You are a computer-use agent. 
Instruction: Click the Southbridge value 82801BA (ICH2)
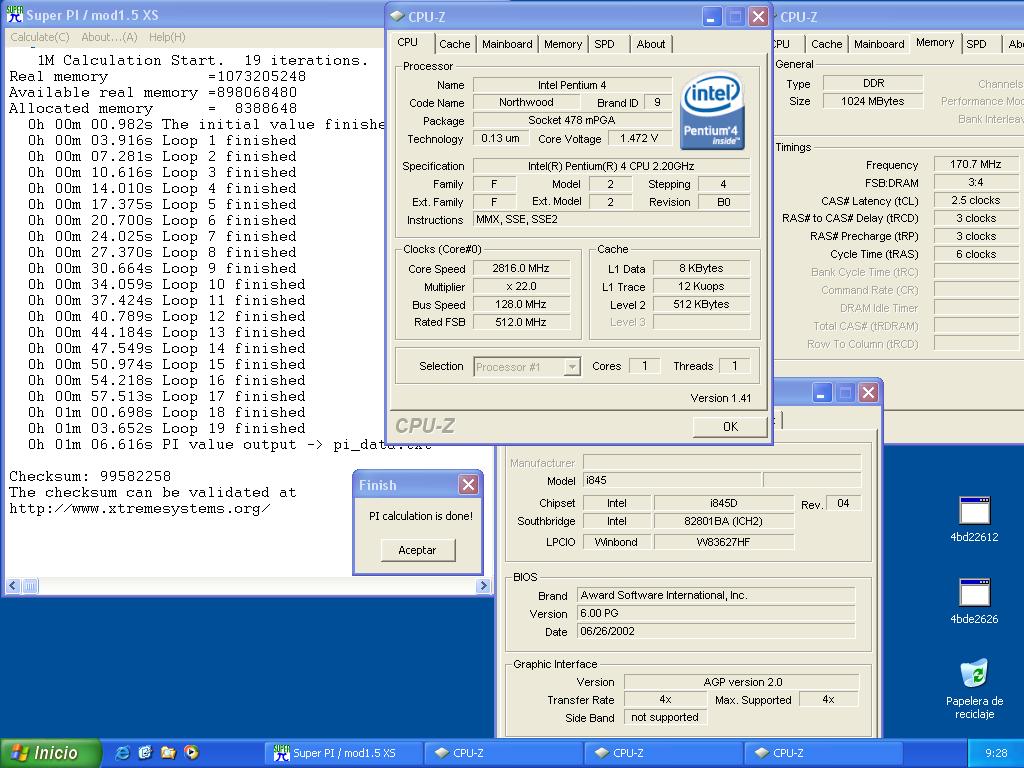[x=724, y=521]
